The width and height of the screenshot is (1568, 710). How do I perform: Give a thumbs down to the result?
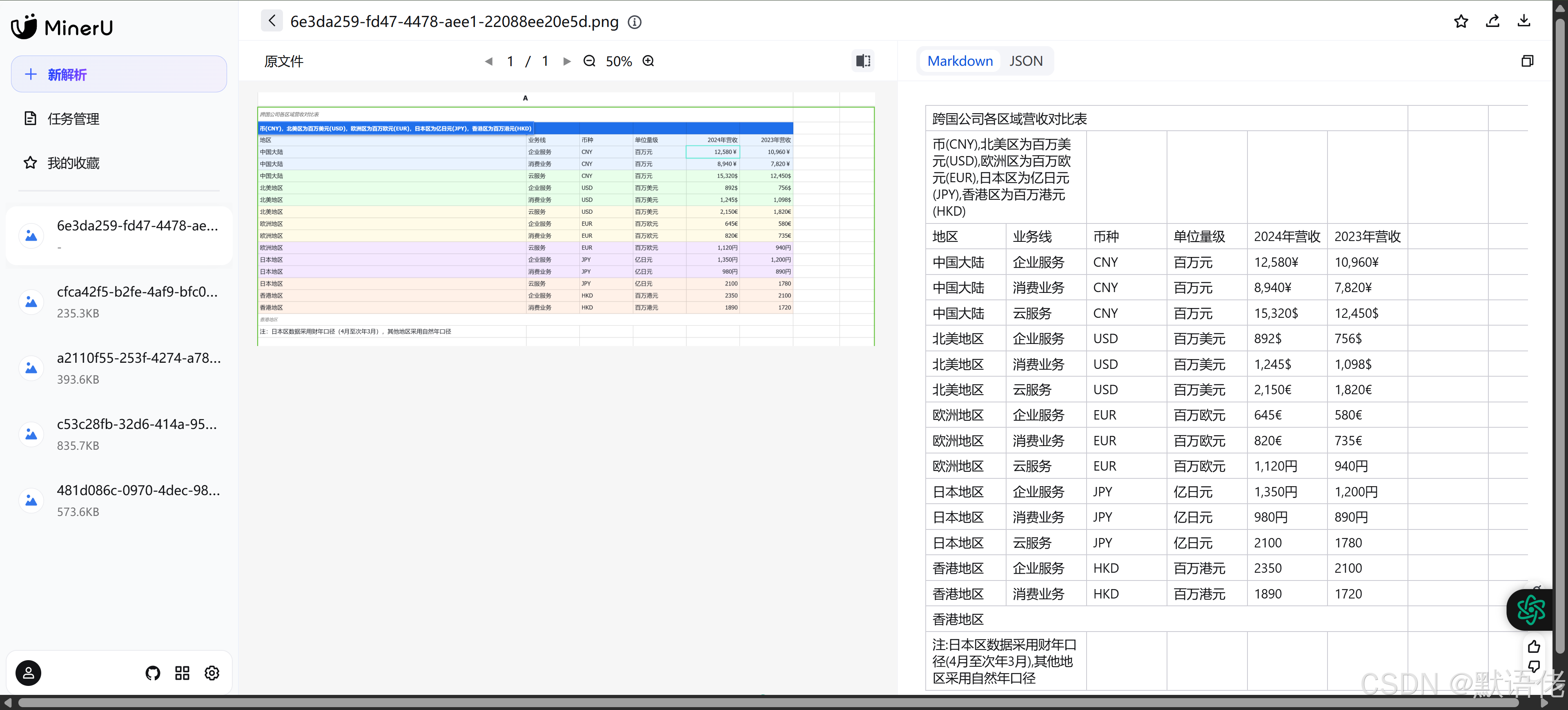tap(1534, 668)
